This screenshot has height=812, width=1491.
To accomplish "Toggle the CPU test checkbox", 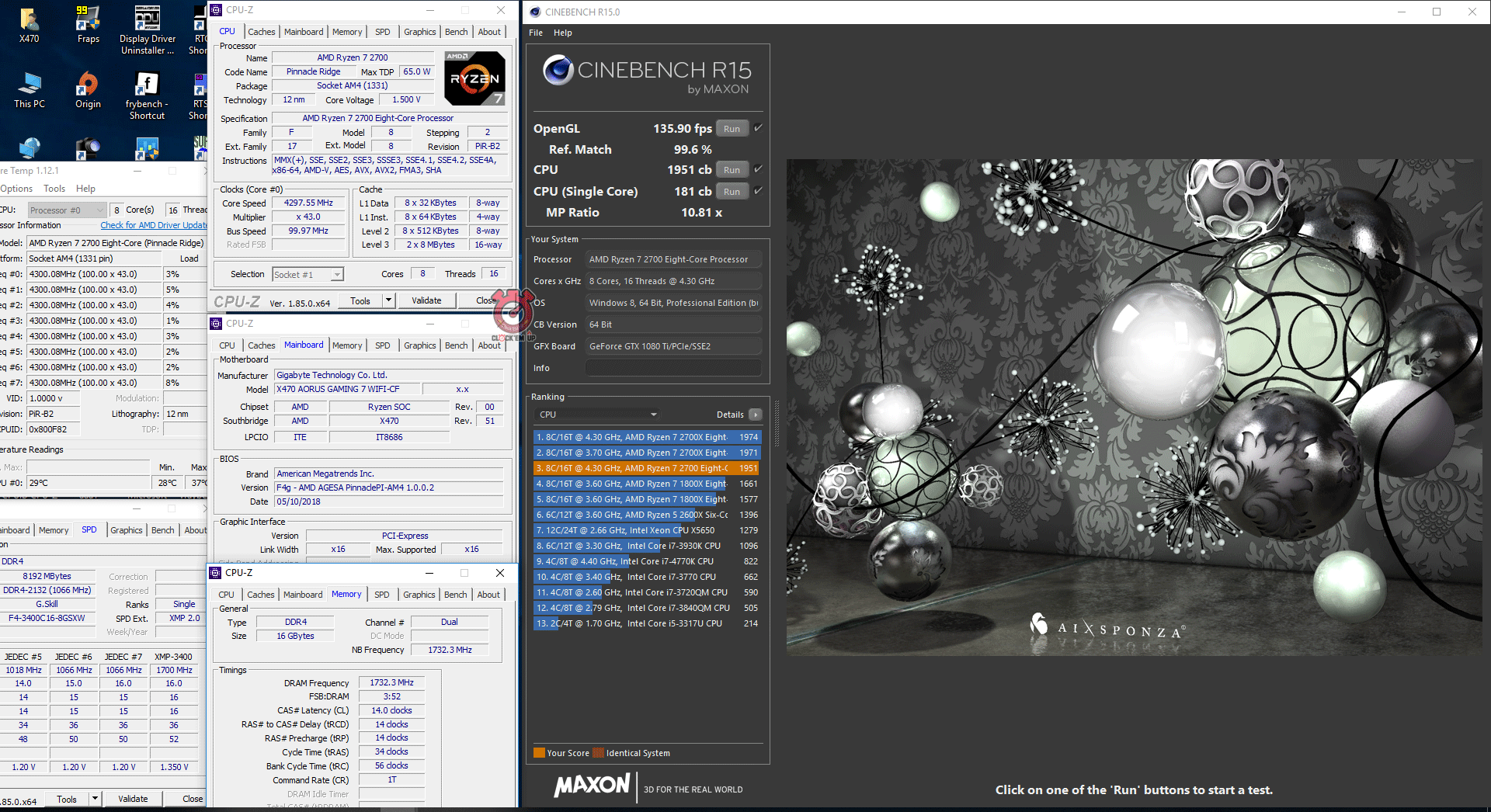I will point(758,169).
